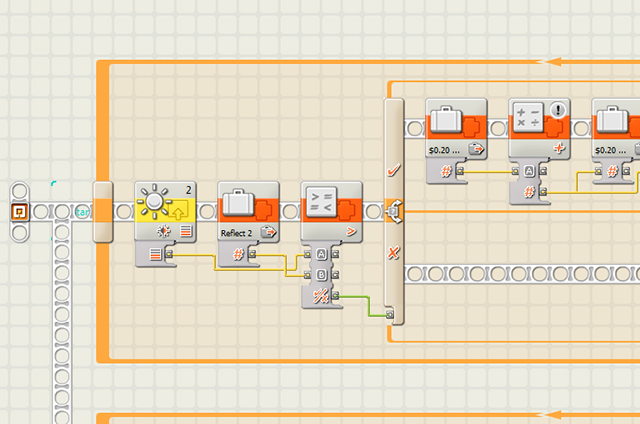This screenshot has width=640, height=424.
Task: Click the true/false result icon on Compare hub
Action: point(321,296)
